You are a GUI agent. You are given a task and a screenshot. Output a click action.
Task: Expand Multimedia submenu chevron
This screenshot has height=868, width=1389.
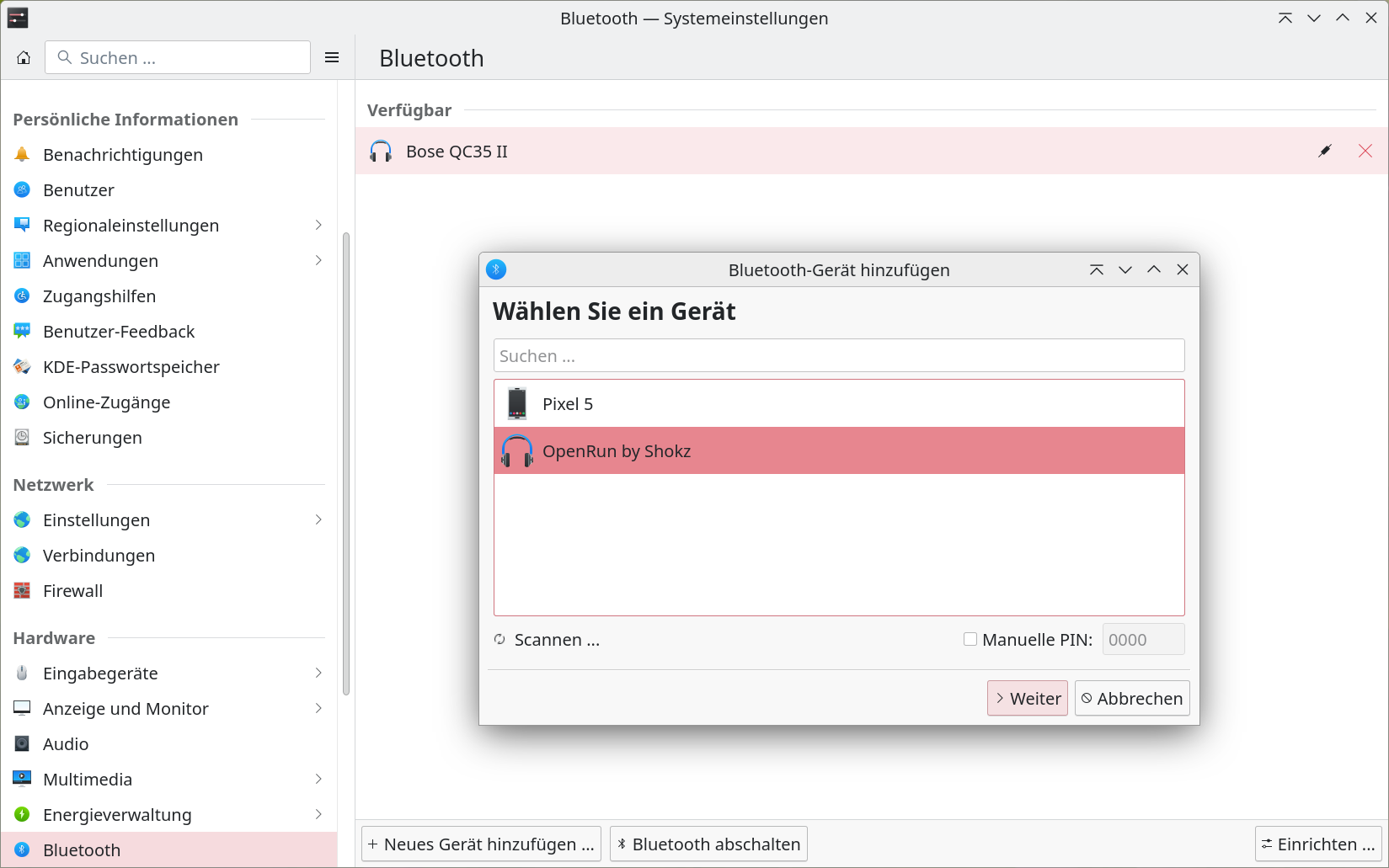click(x=318, y=779)
